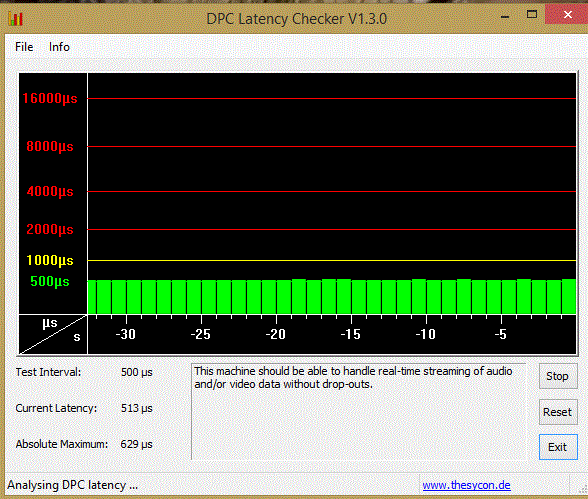Click the Absolute Maximum label
588x499 pixels.
(62, 444)
